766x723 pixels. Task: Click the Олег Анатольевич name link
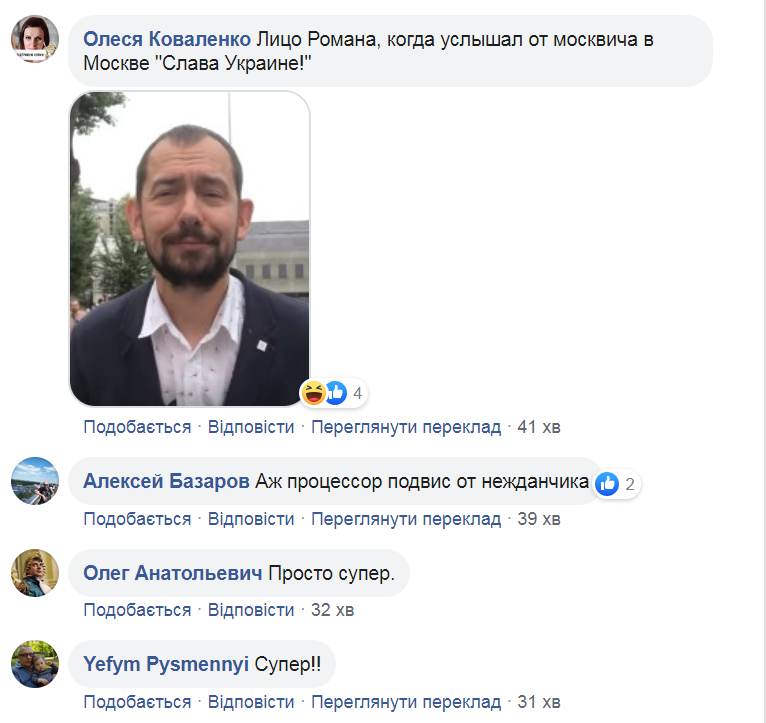(x=172, y=573)
